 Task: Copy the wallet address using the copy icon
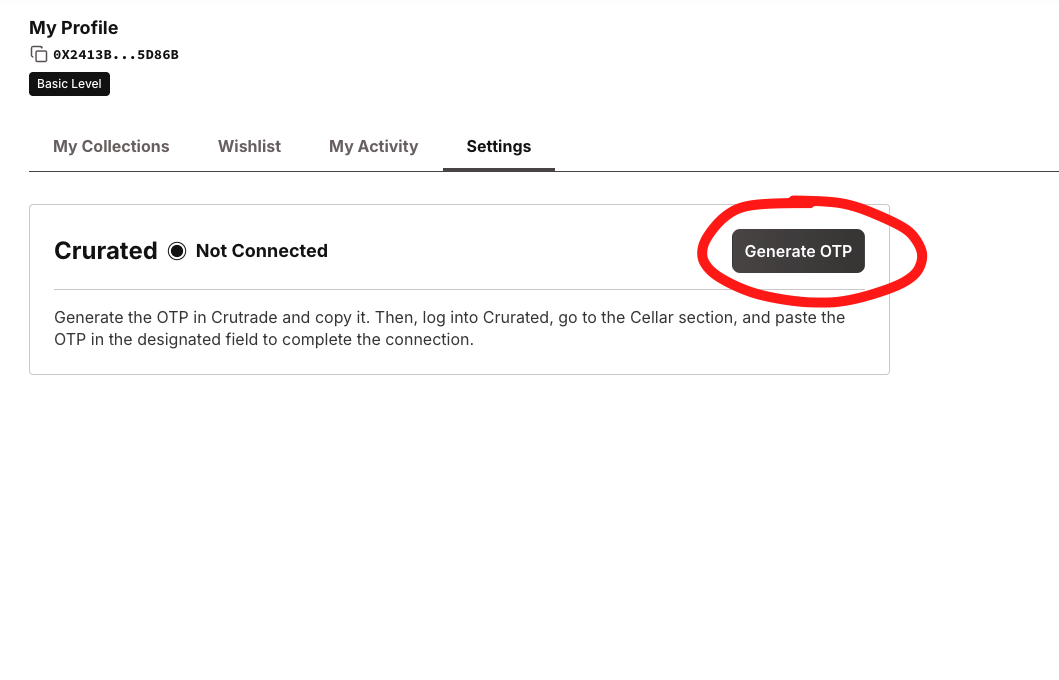coord(38,54)
